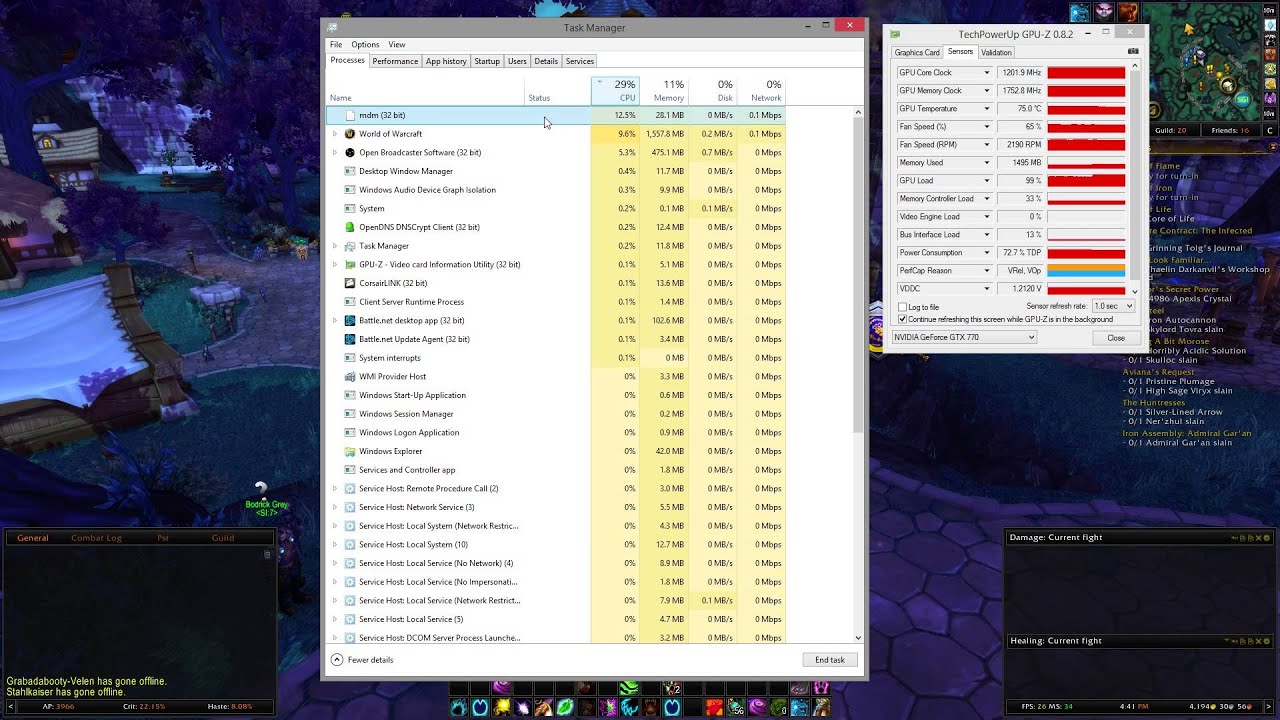Click Fewer details in Task Manager
Image resolution: width=1280 pixels, height=720 pixels.
362,660
